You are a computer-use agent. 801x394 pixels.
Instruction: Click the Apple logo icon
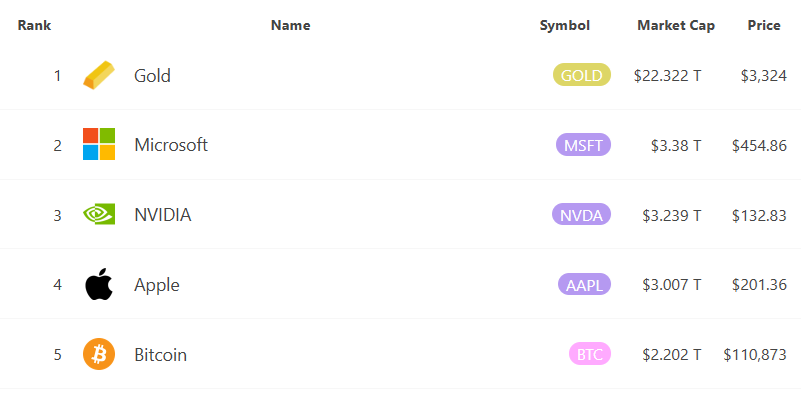point(99,284)
